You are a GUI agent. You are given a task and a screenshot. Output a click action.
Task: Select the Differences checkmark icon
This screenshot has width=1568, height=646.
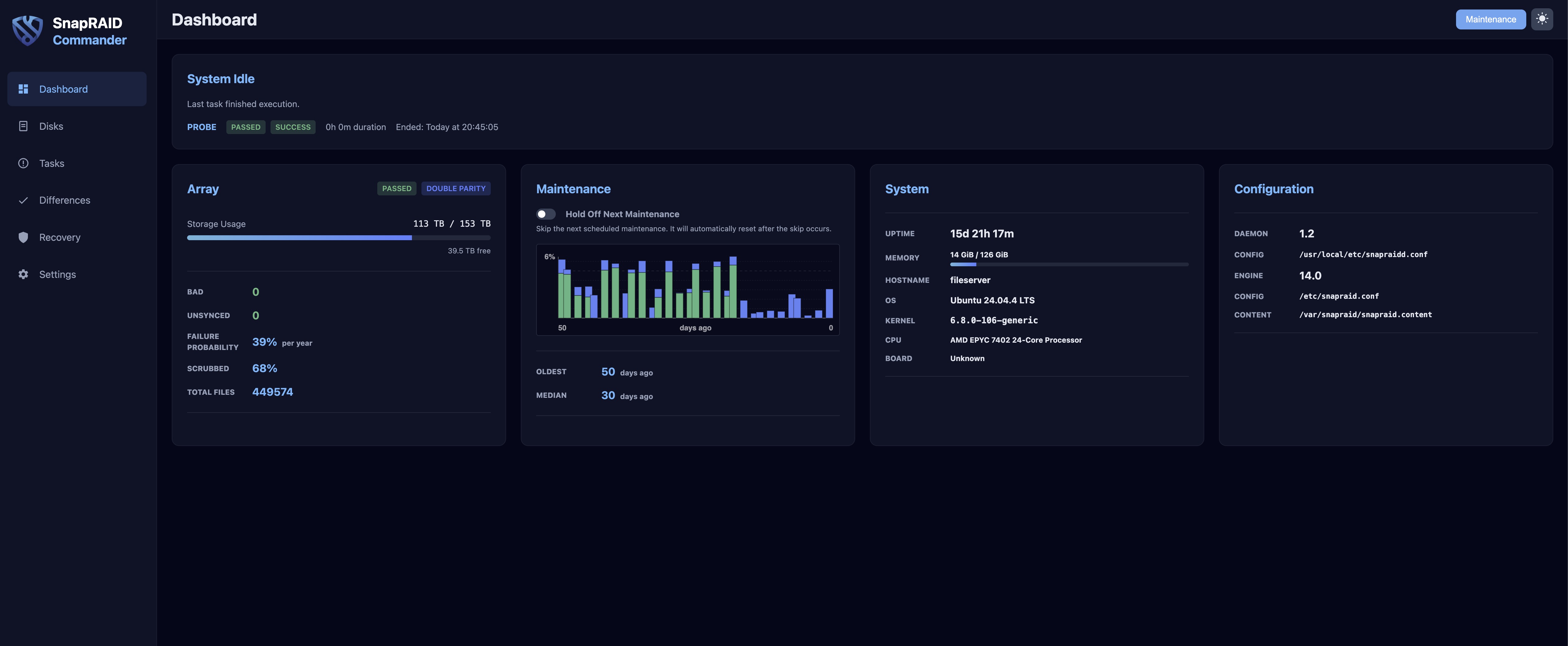(23, 200)
